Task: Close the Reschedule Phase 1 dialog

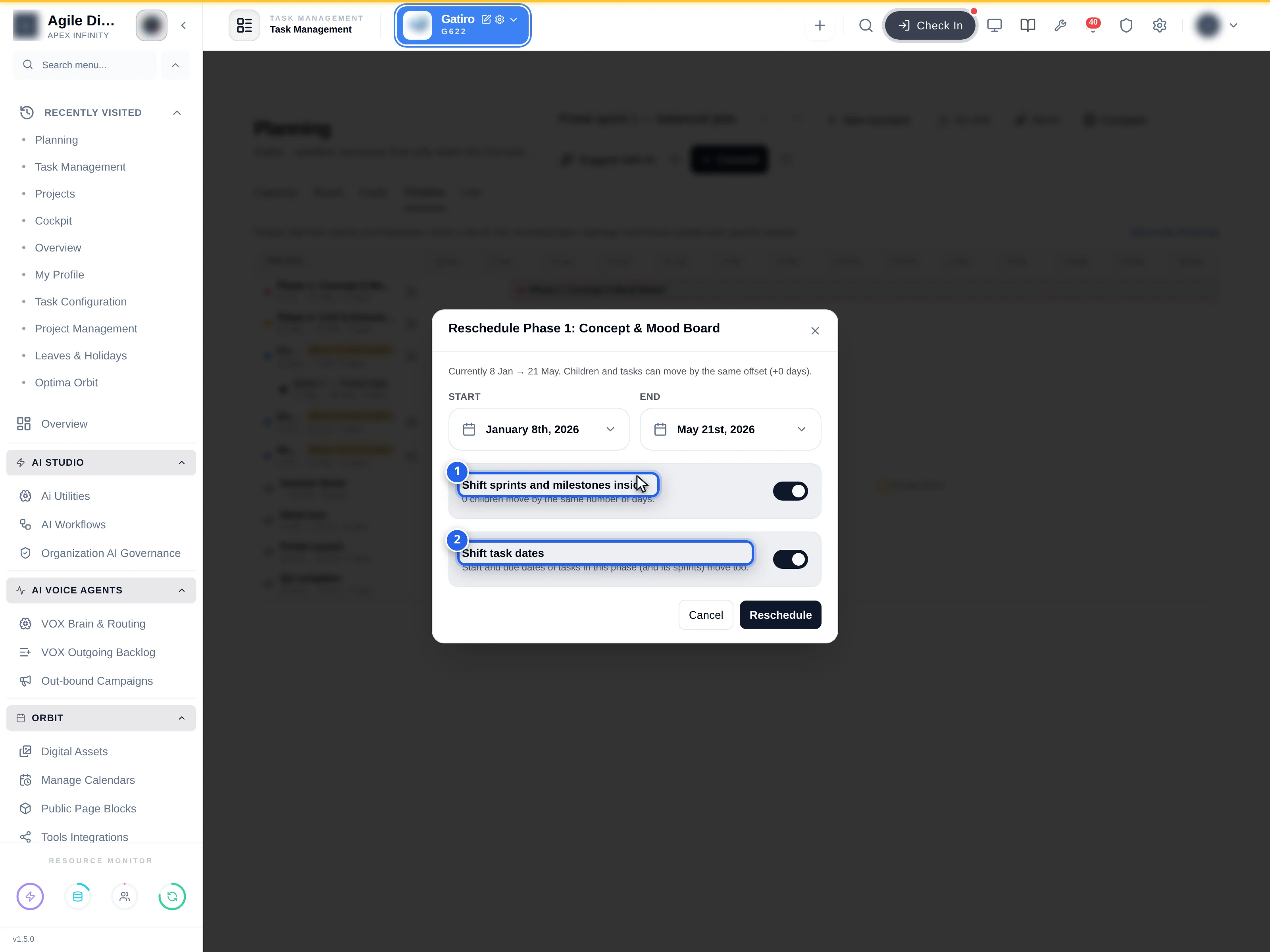Action: click(815, 331)
